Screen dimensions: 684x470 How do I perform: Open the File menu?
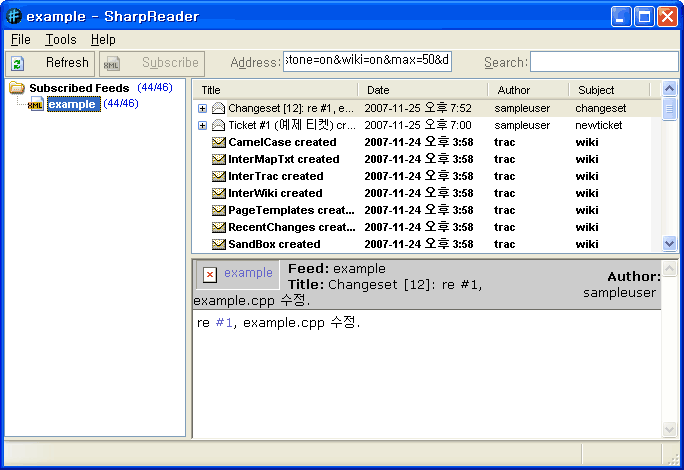tap(21, 40)
